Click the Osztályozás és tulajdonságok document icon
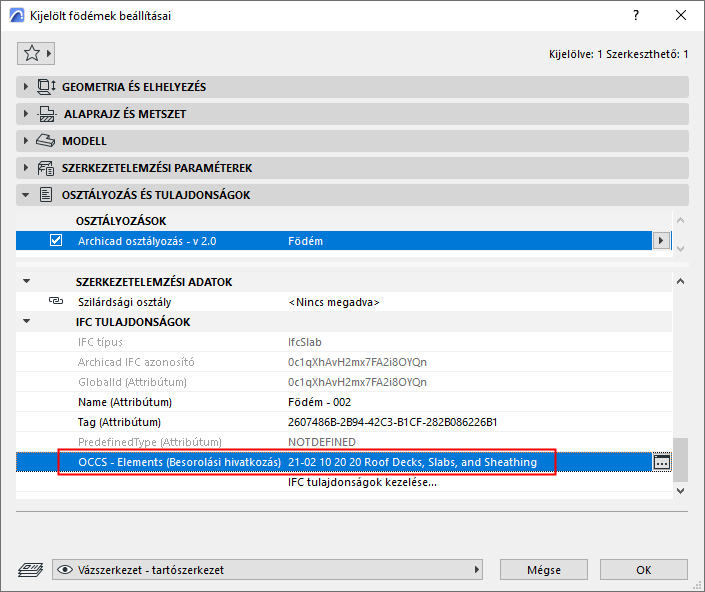 [45, 195]
